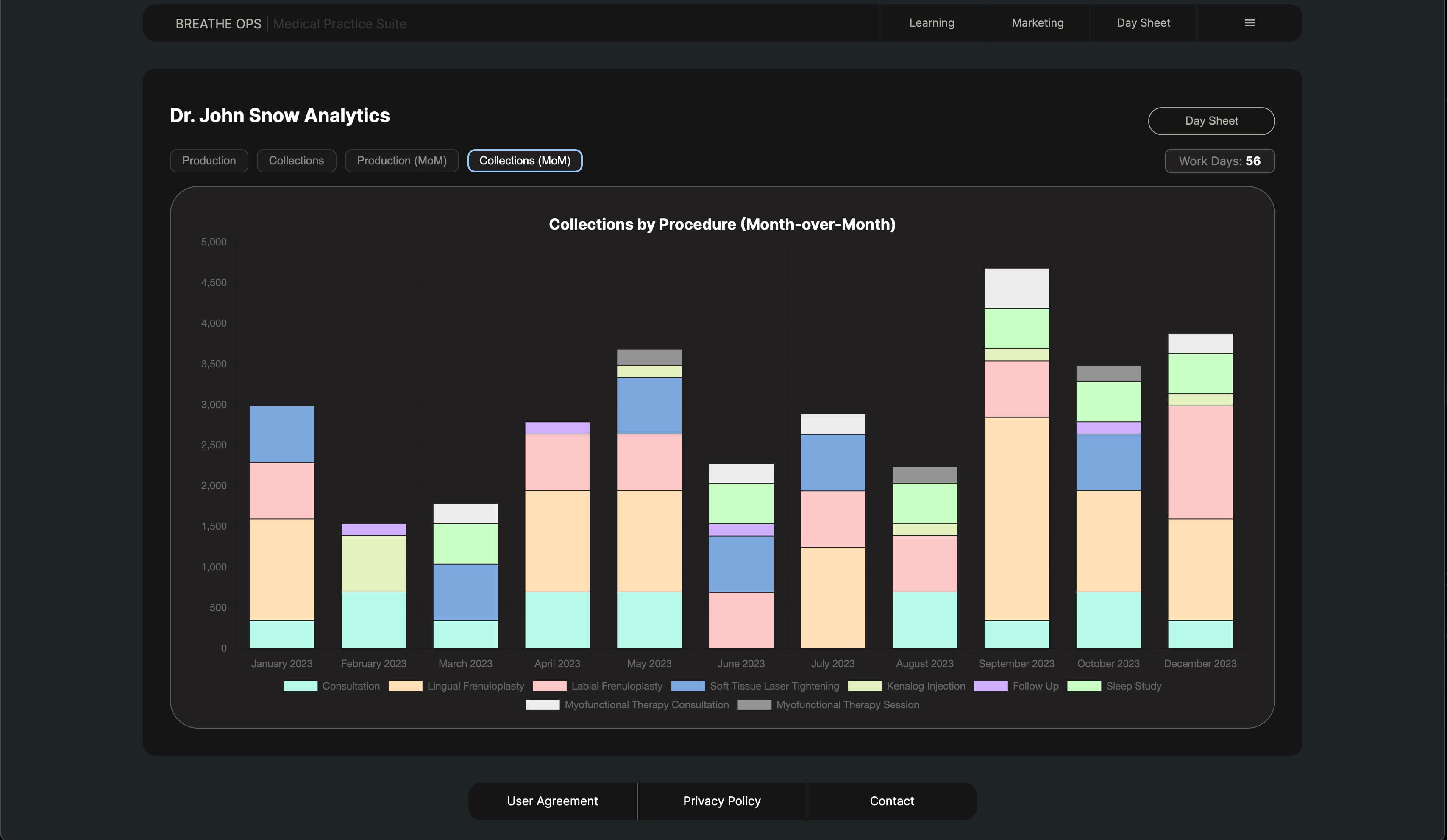Open Production (MoM) tab
The height and width of the screenshot is (840, 1447).
point(401,161)
